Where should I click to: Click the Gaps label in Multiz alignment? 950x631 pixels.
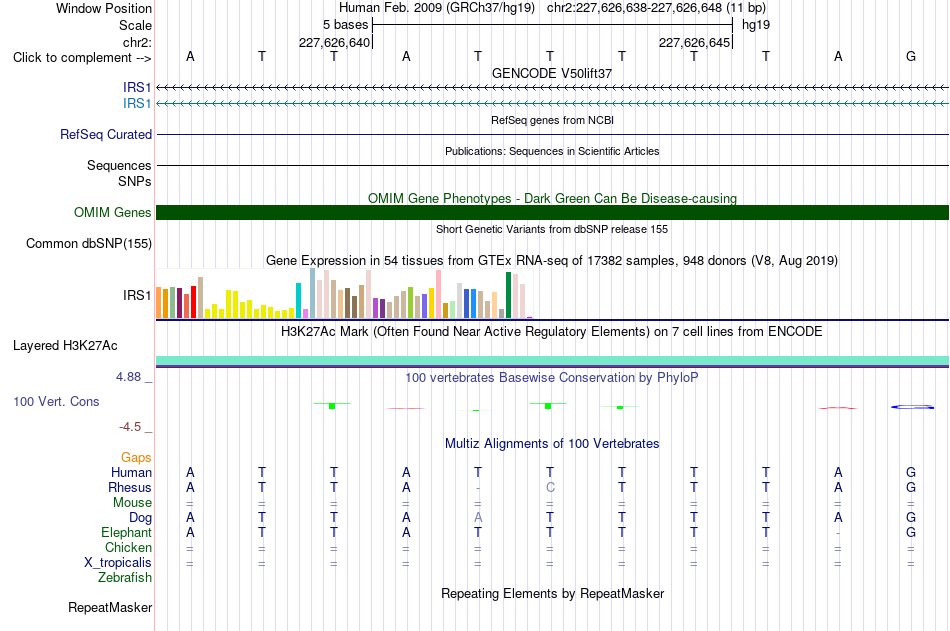pos(136,458)
